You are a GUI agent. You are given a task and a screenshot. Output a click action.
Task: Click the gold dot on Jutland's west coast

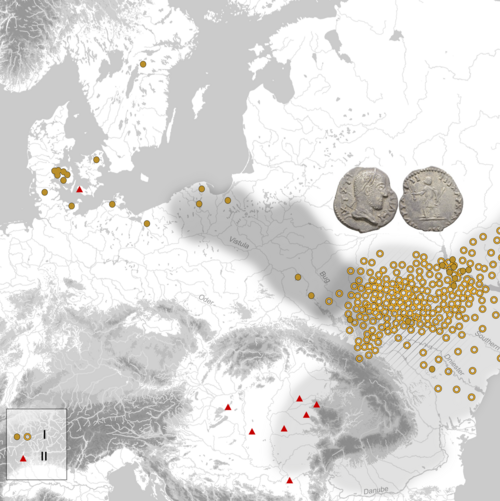pos(45,192)
